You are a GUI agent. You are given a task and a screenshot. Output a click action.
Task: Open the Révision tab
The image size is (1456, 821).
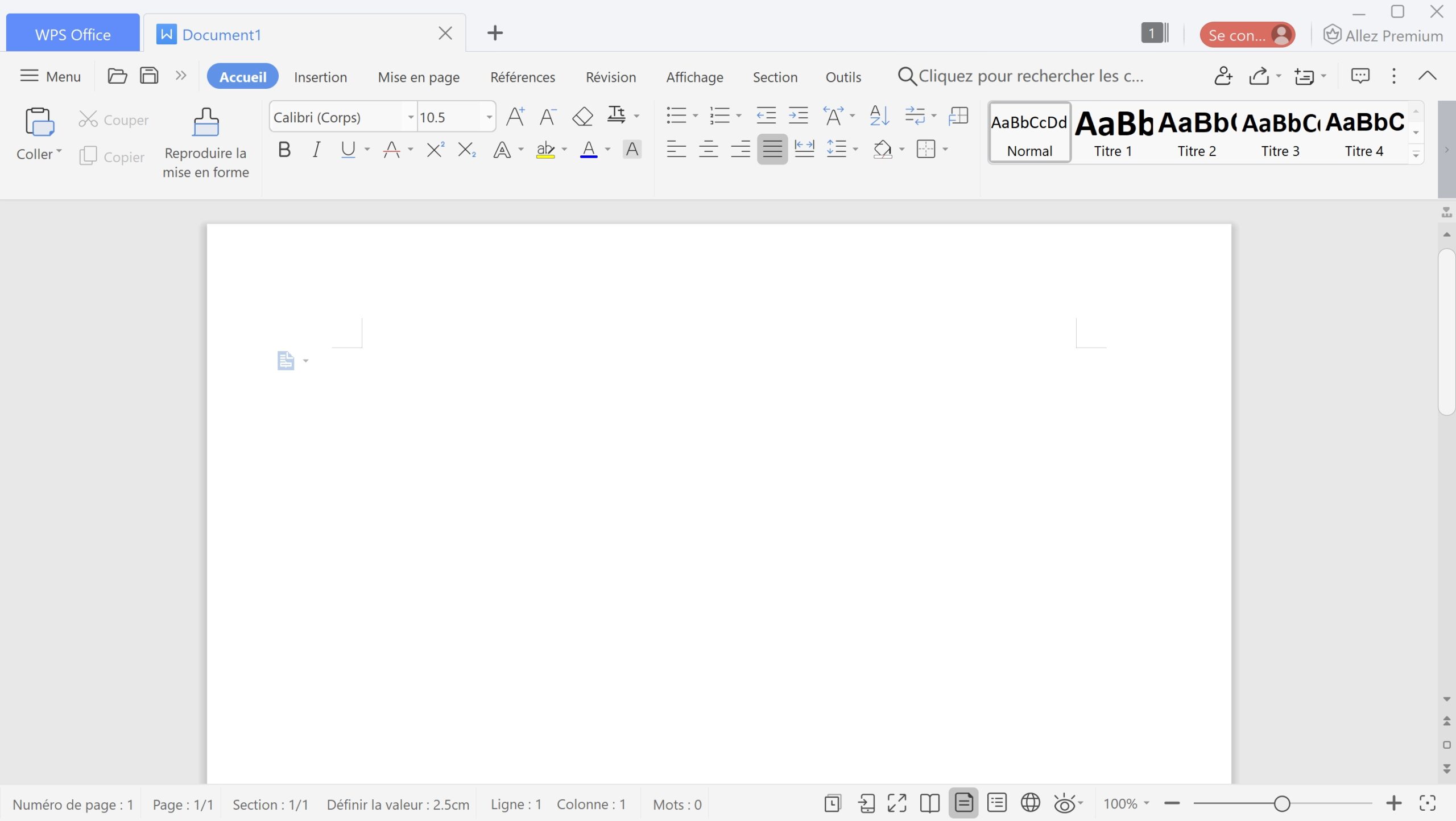pyautogui.click(x=611, y=77)
